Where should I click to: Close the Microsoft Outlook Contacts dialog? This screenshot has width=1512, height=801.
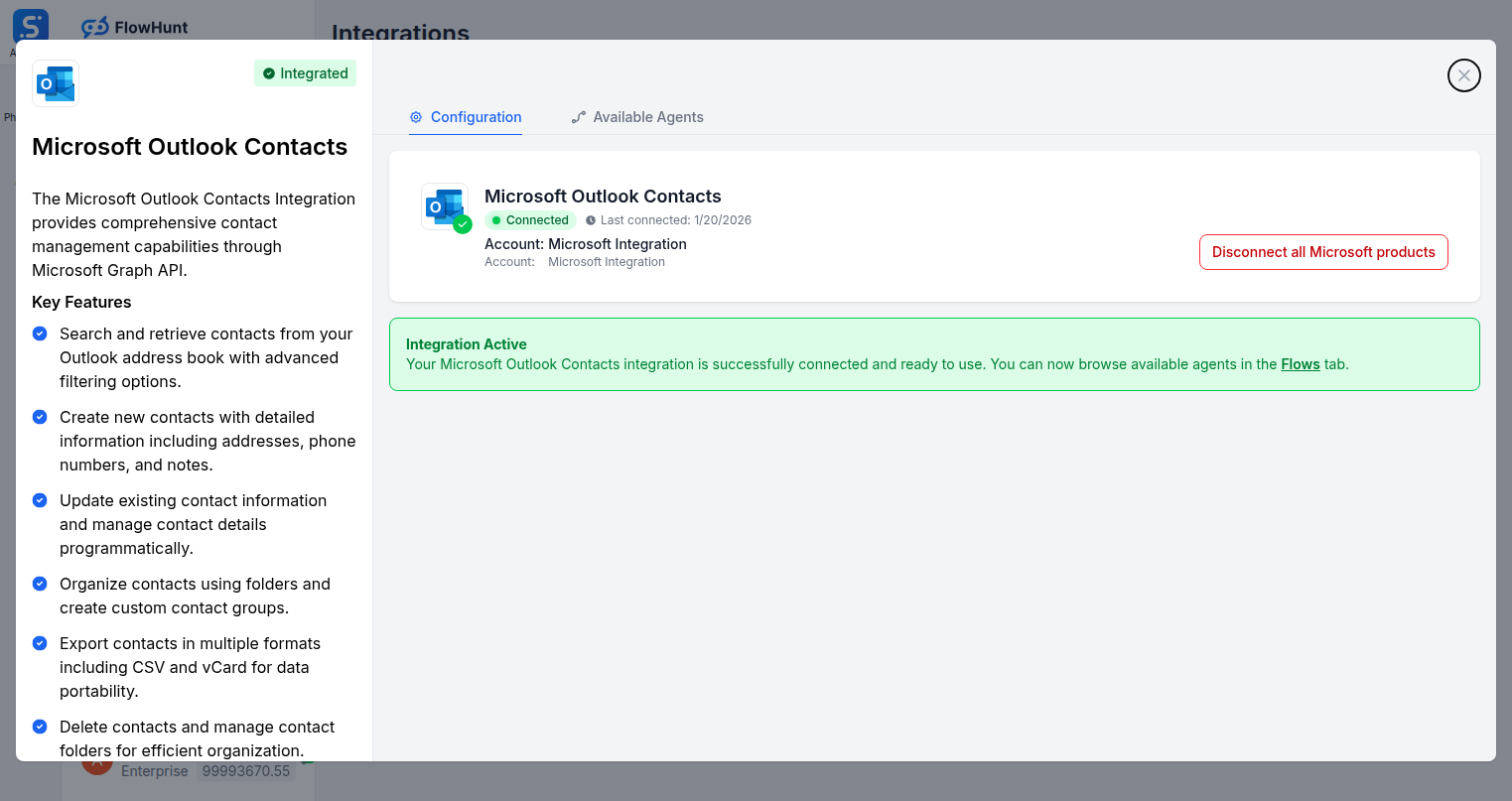click(1463, 75)
